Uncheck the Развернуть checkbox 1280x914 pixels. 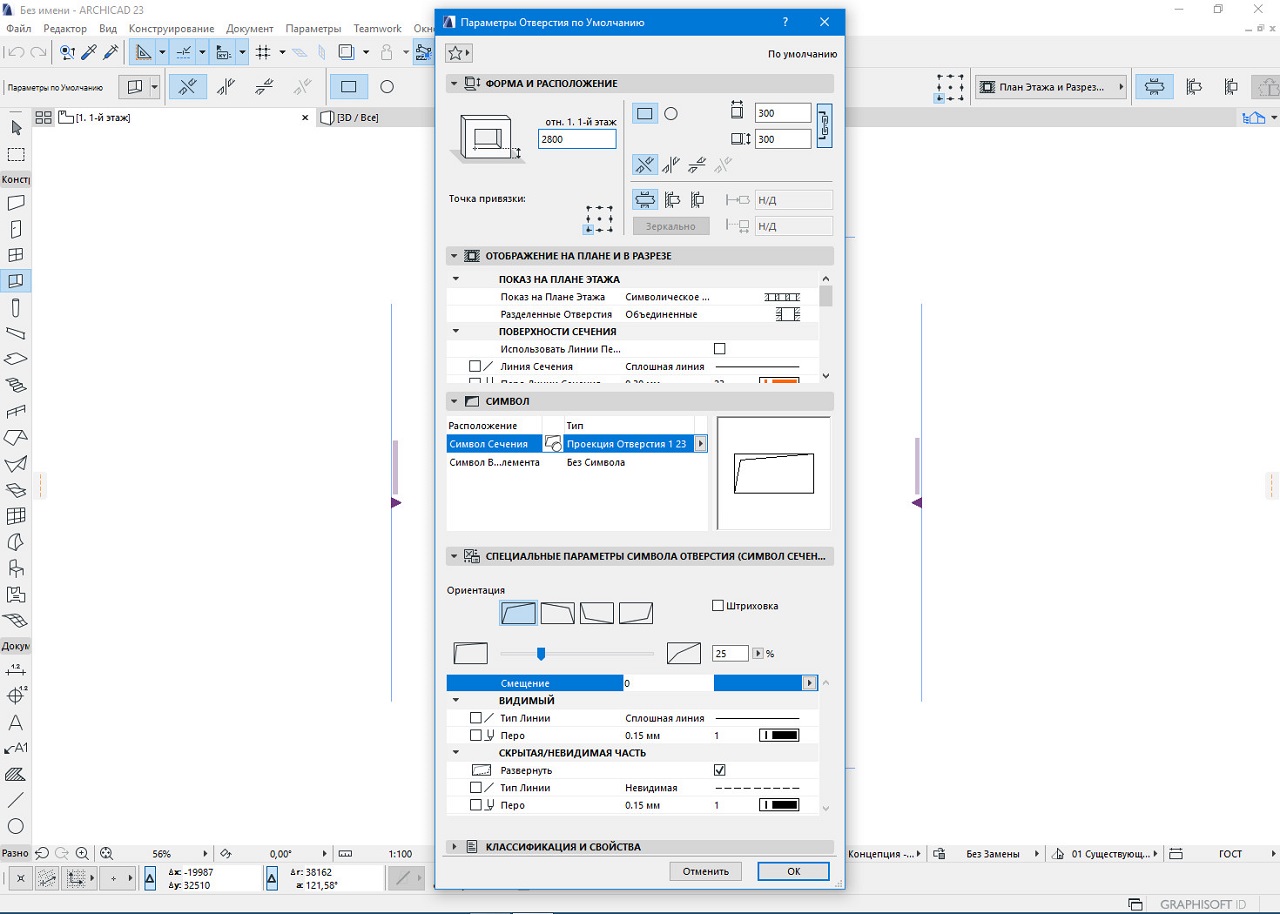click(719, 771)
